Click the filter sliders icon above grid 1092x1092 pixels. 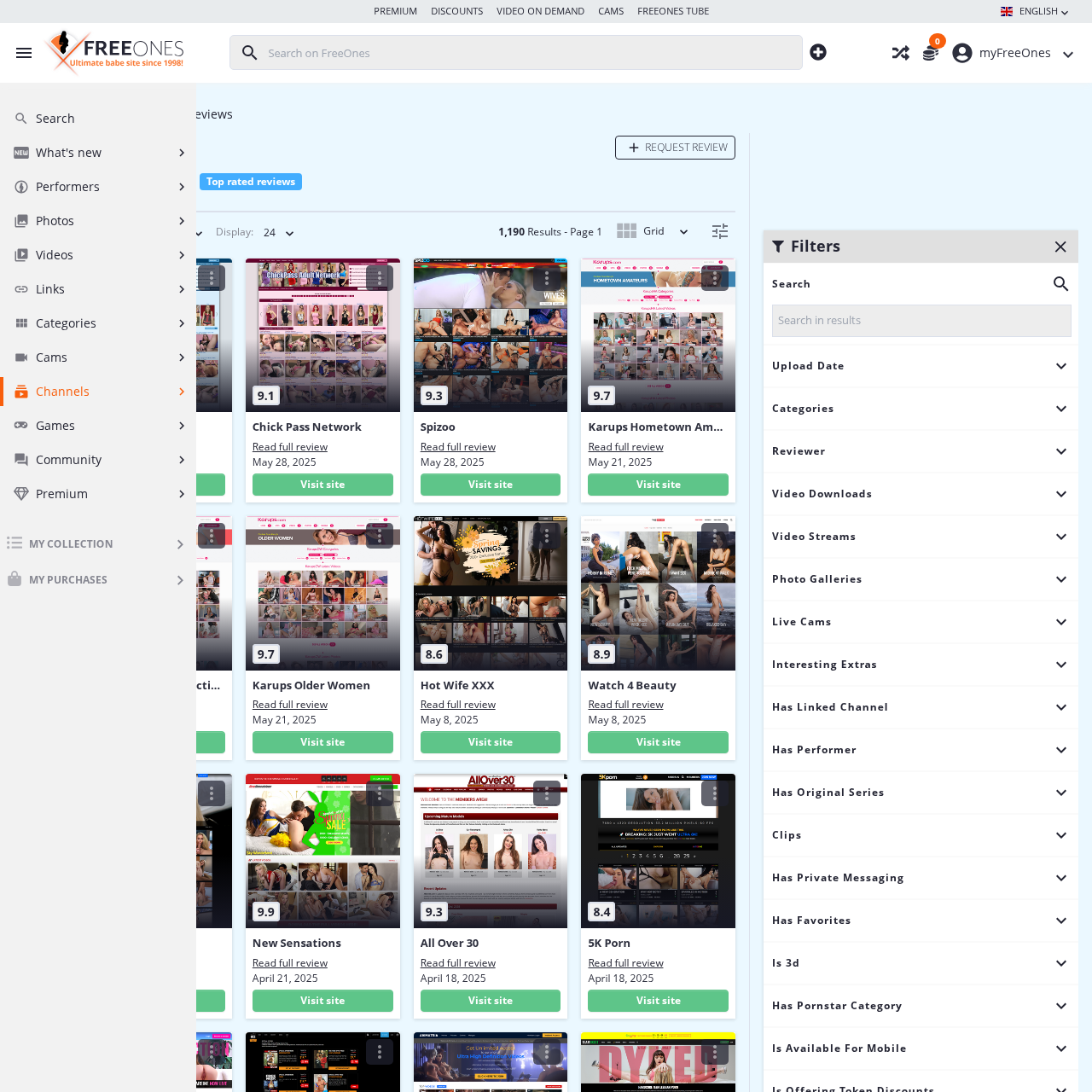coord(720,231)
